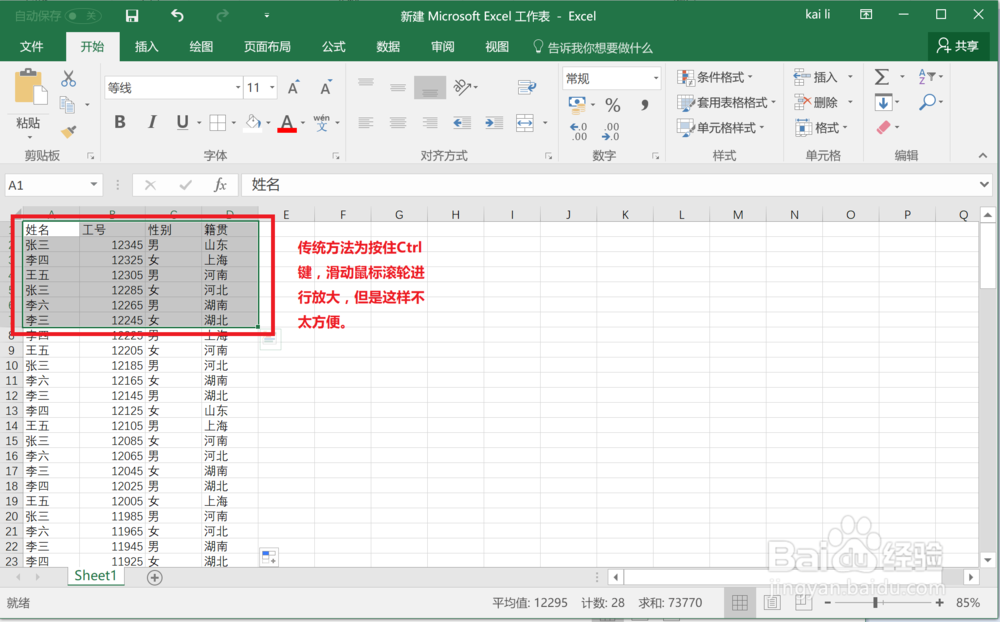The width and height of the screenshot is (1000, 622).
Task: Click the accounting currency format icon
Action: click(577, 103)
